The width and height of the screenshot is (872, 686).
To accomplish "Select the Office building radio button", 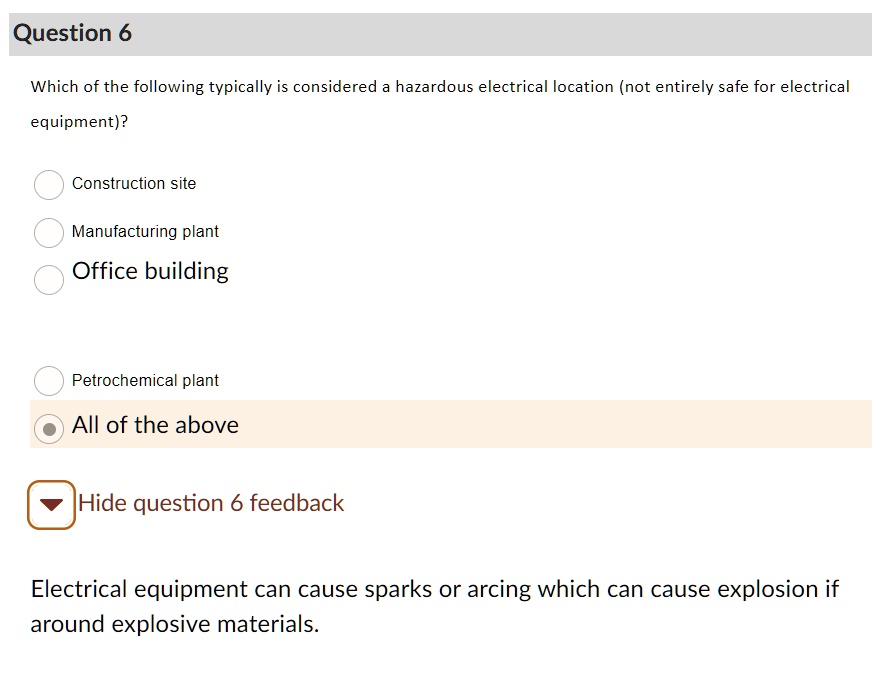I will (48, 279).
